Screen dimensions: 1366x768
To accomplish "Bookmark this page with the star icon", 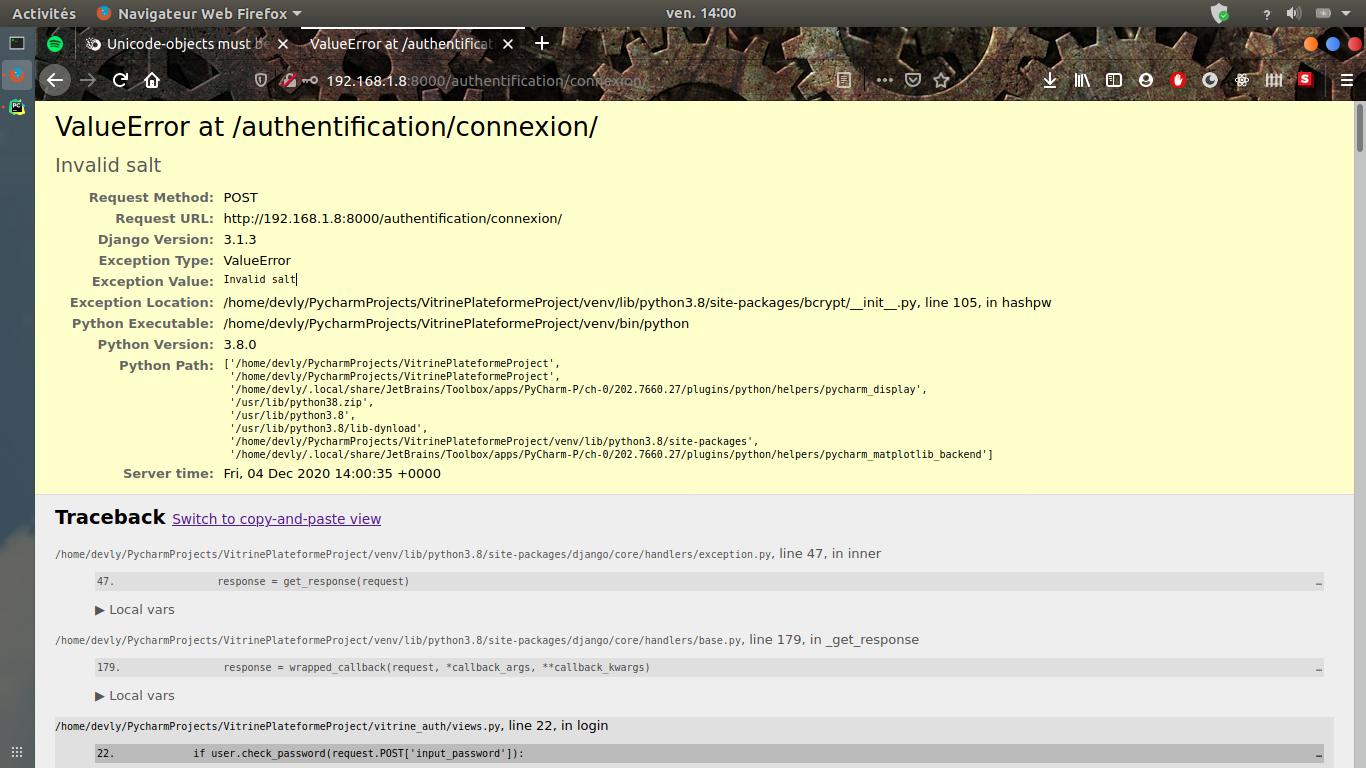I will (941, 80).
